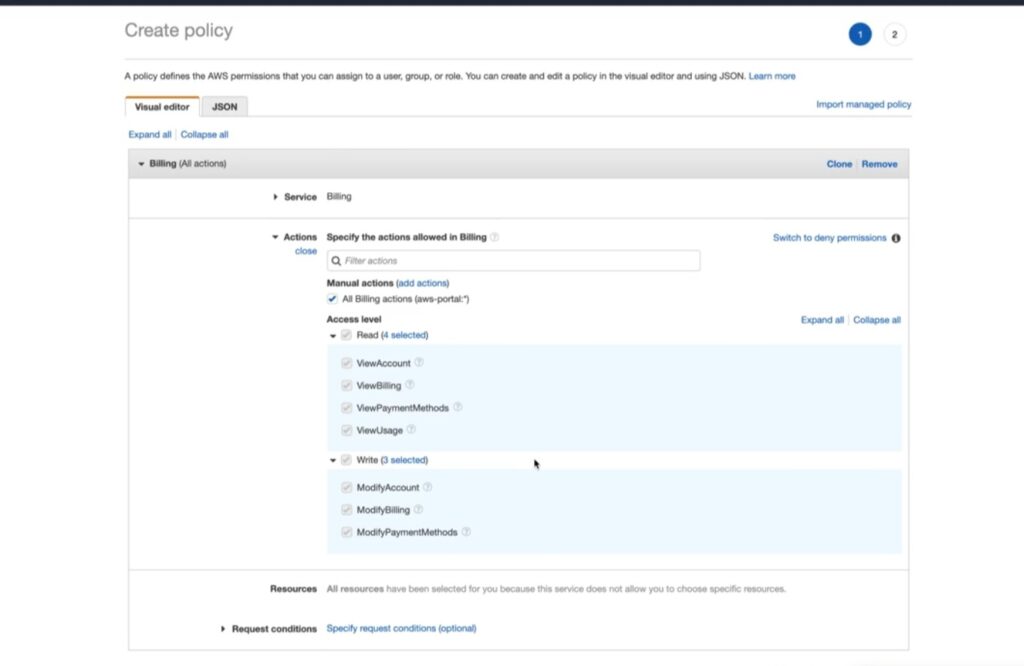Toggle the ViewUsage checkbox
The height and width of the screenshot is (666, 1024).
click(x=346, y=430)
